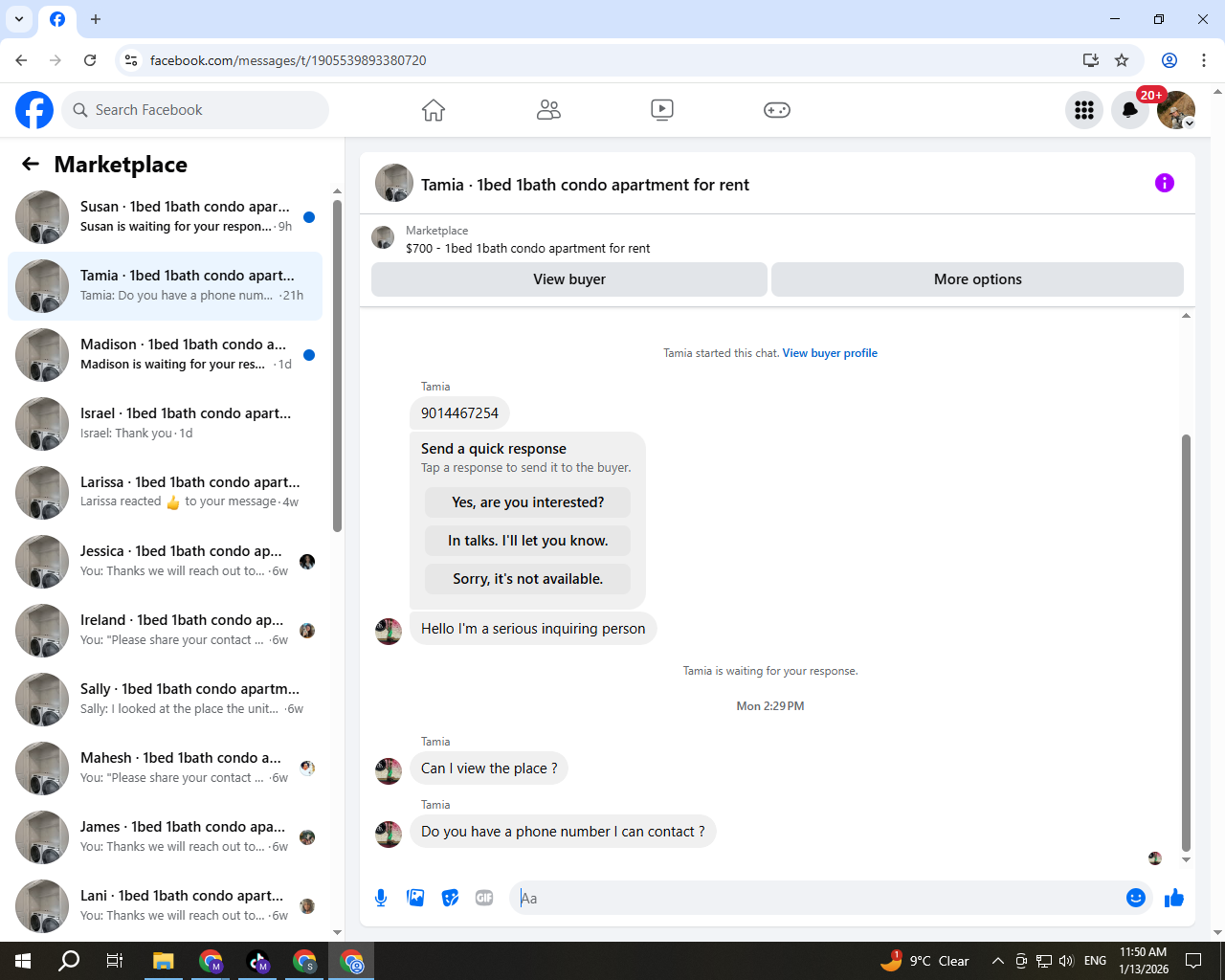Viewport: 1225px width, 980px height.
Task: Click message 'Do you have a phone number I can contact ?'
Action: click(x=563, y=832)
